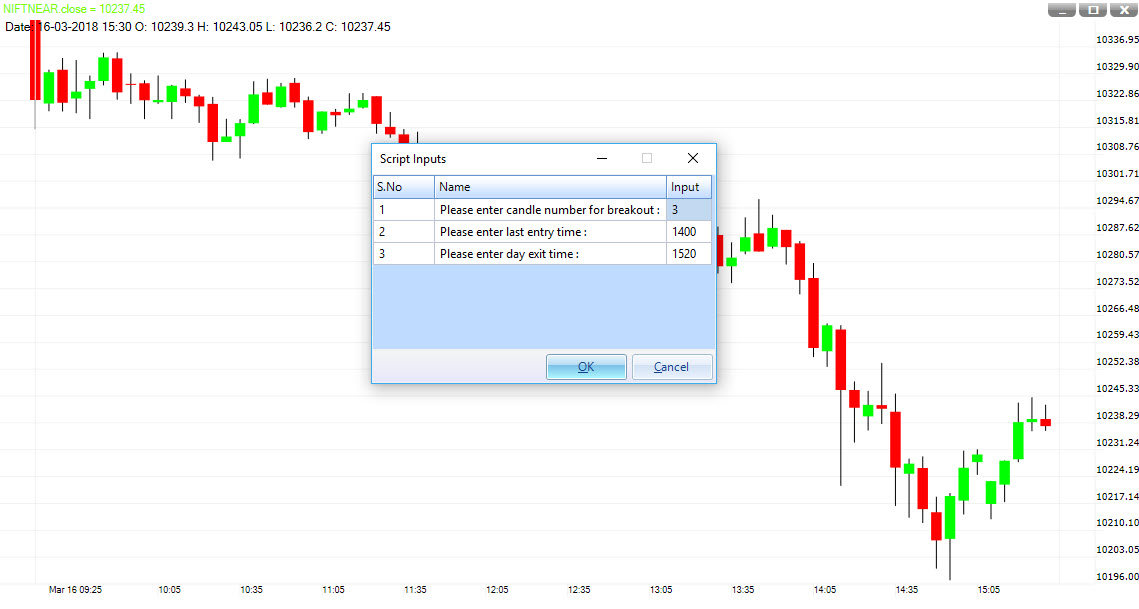Screen dimensions: 1139x609
Task: Close the chart application window
Action: [x=1122, y=9]
